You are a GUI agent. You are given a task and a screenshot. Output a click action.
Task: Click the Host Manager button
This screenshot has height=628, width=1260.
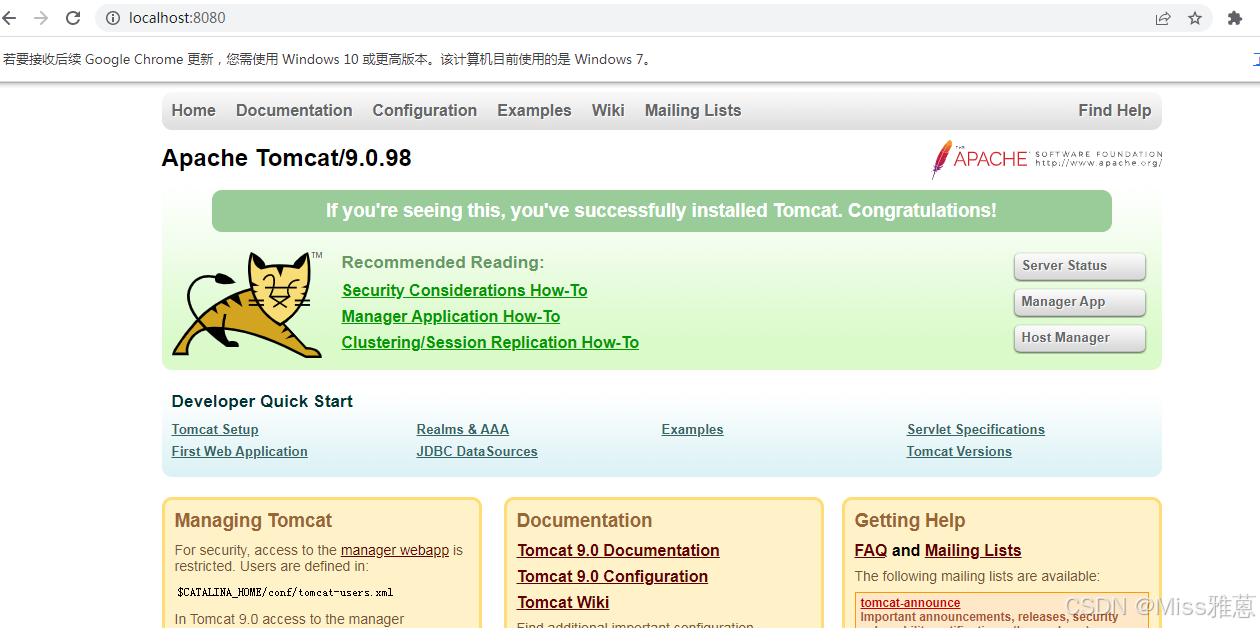point(1079,338)
